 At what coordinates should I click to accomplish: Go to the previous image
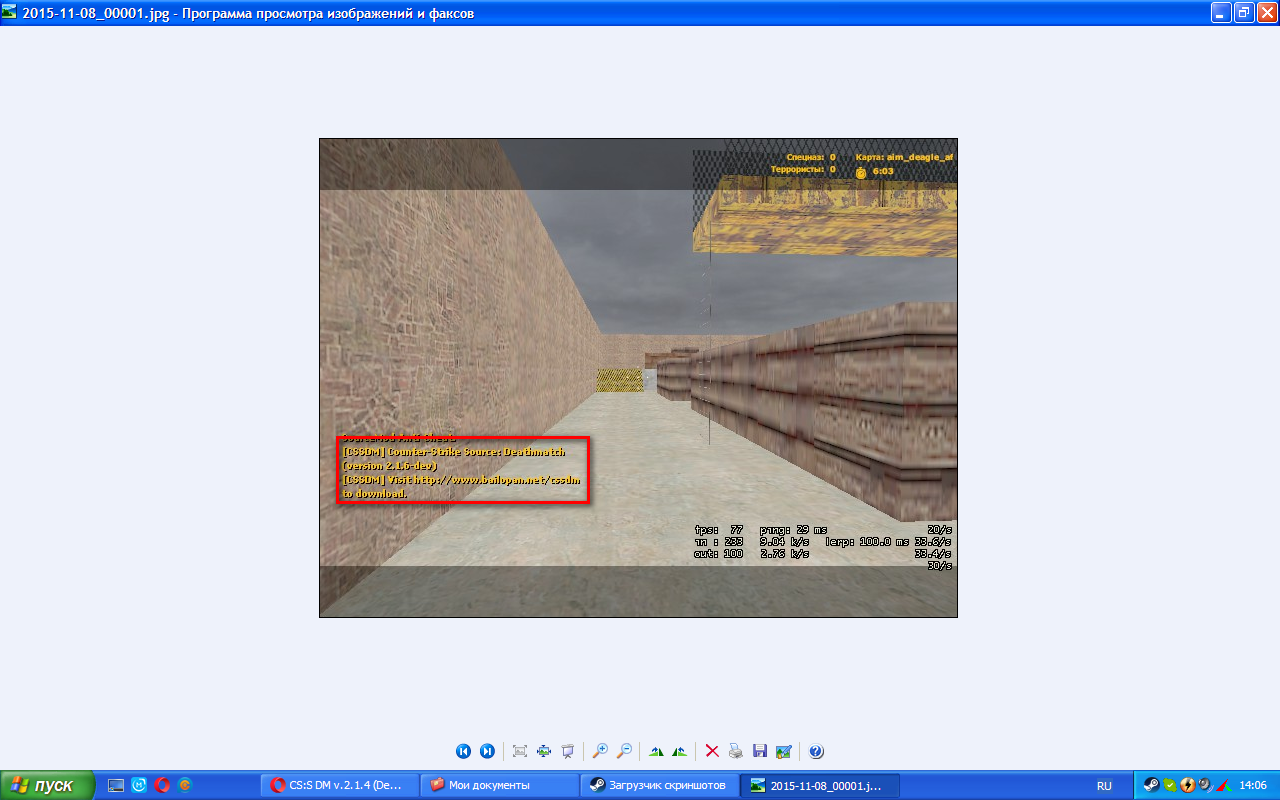[x=463, y=751]
